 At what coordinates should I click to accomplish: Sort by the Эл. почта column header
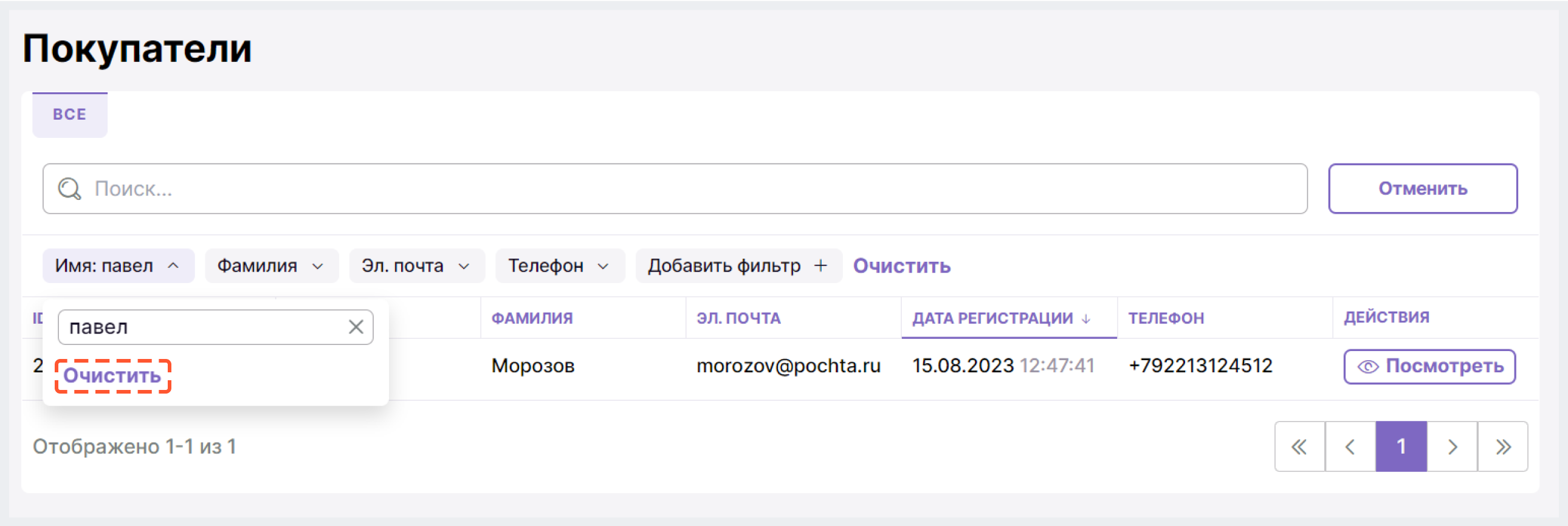click(x=738, y=318)
